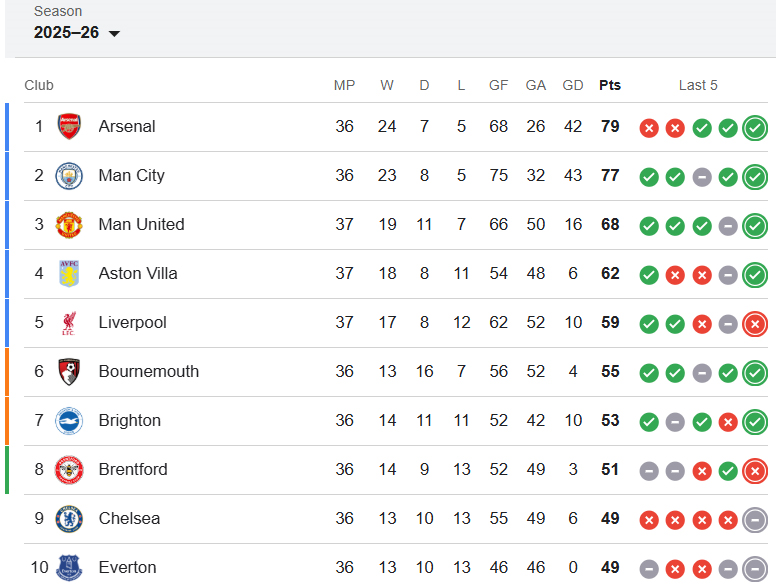Click the Man United club crest
The height and width of the screenshot is (585, 776).
click(x=69, y=225)
